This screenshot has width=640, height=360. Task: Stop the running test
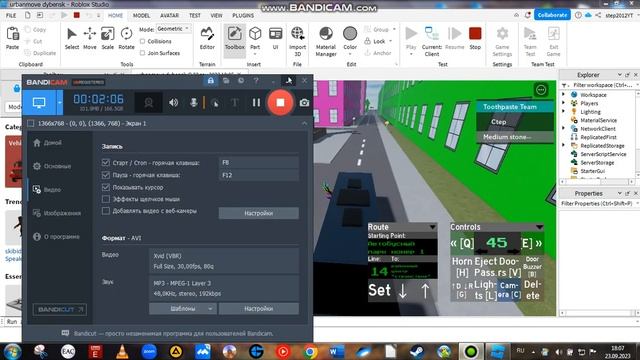tap(475, 38)
